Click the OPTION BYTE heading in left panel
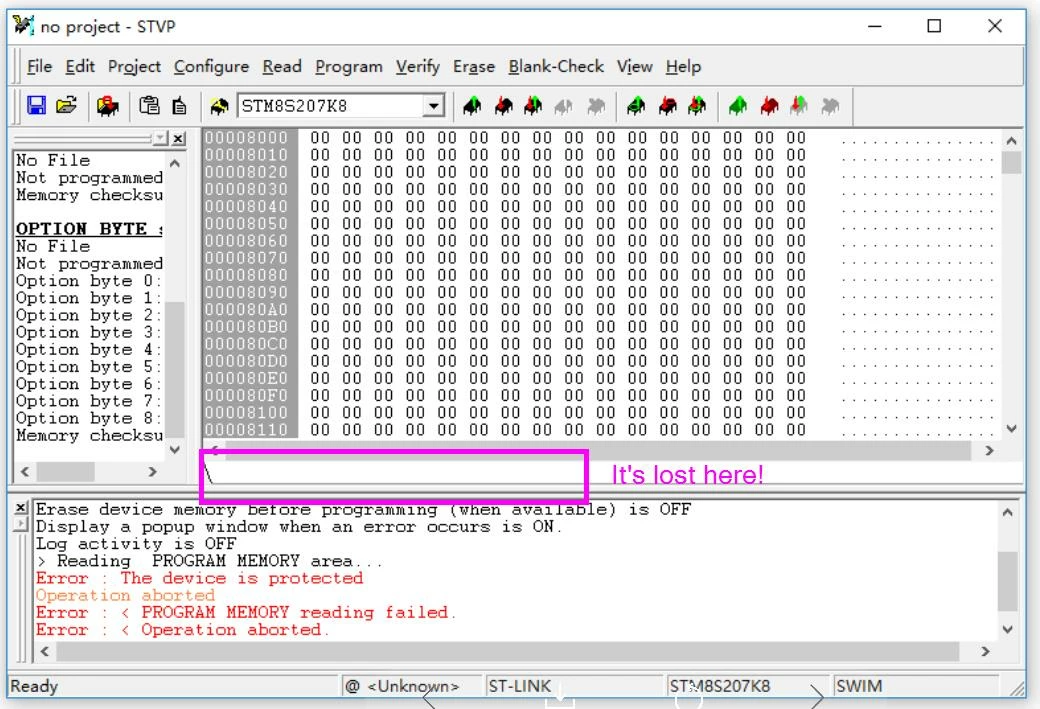Screen dimensions: 1040x709 tap(89, 228)
